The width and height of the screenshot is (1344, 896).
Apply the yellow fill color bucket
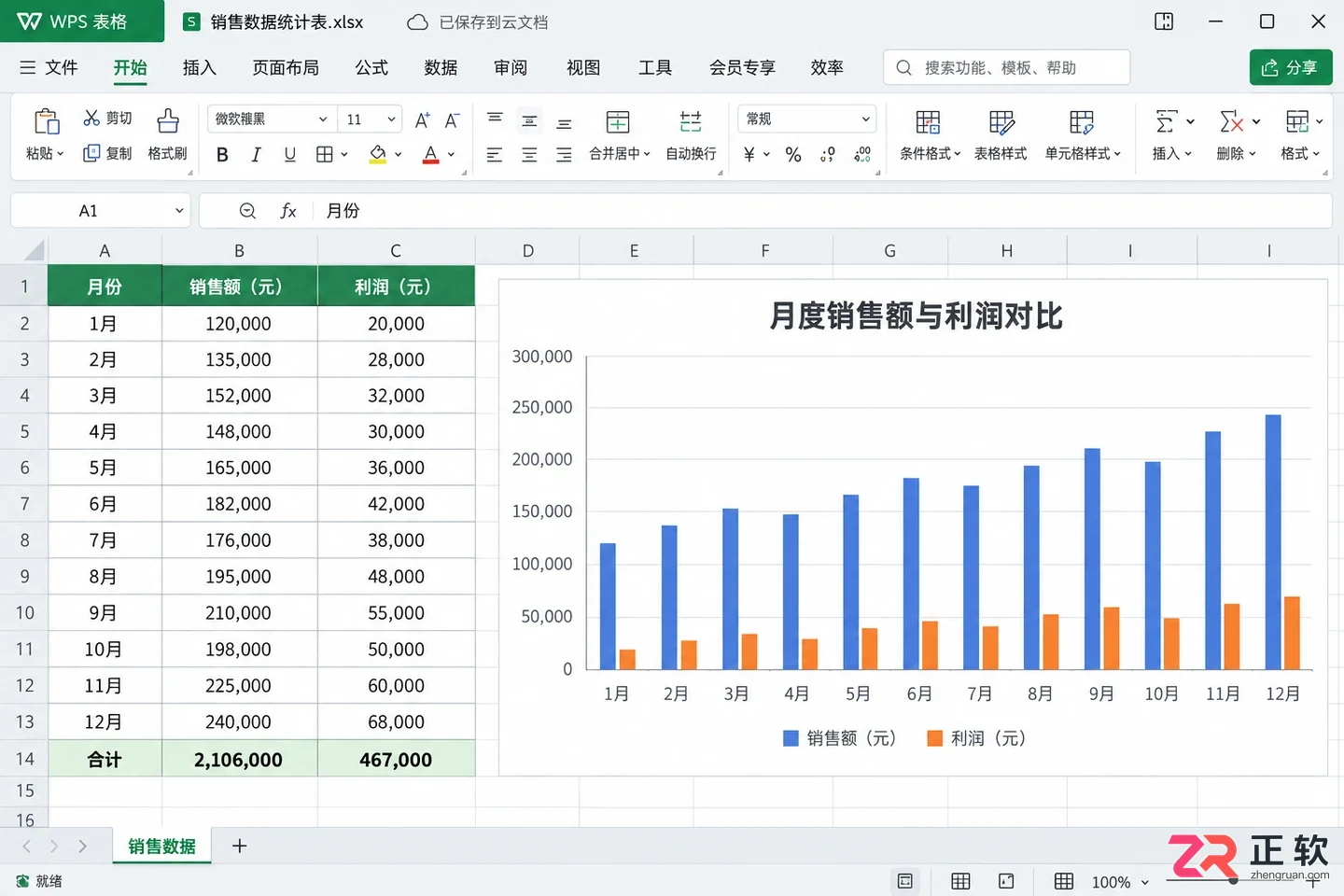click(x=378, y=154)
